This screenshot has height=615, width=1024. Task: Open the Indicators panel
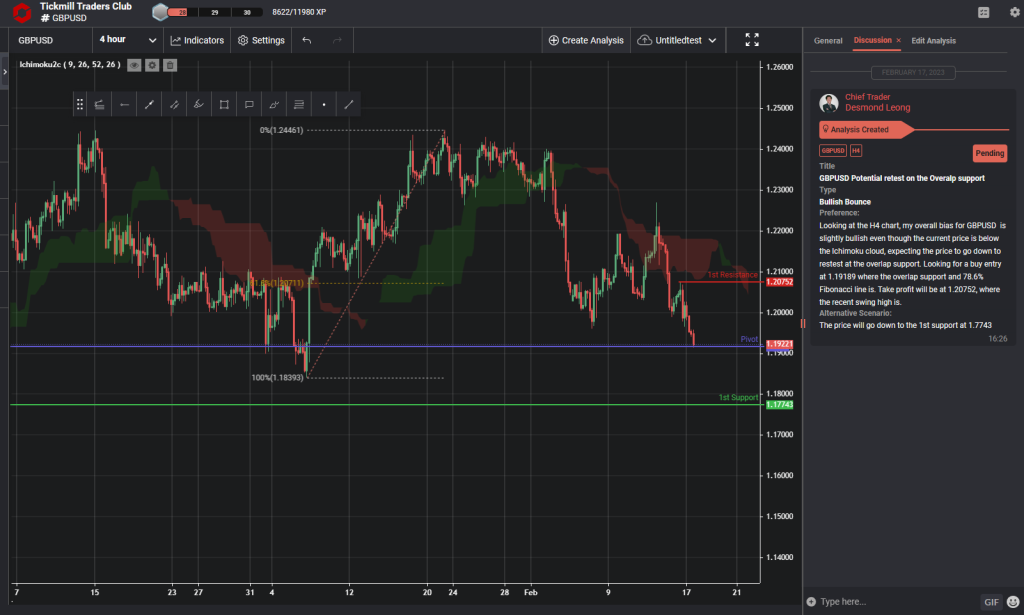(x=197, y=40)
